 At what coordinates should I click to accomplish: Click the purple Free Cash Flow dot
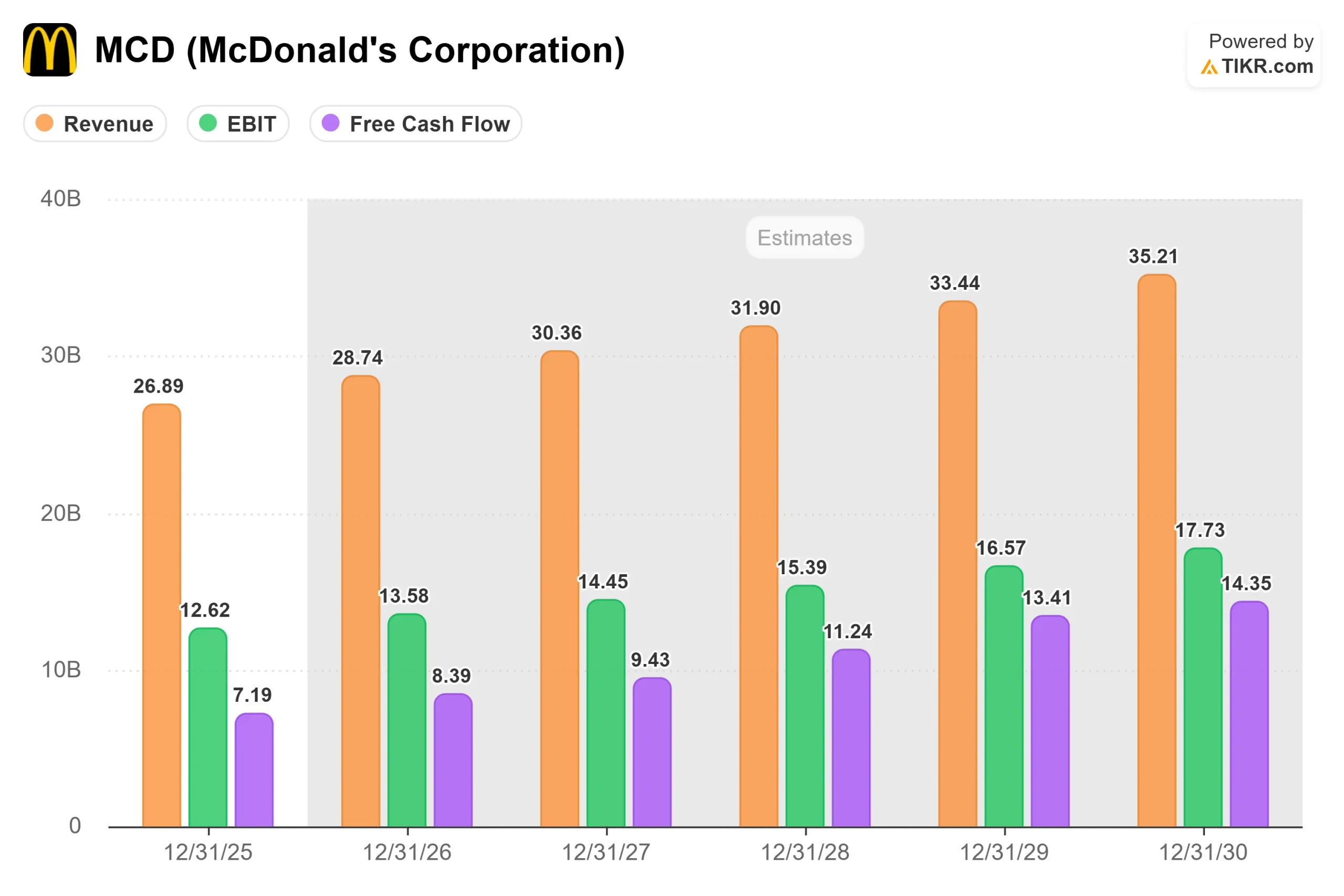[331, 123]
